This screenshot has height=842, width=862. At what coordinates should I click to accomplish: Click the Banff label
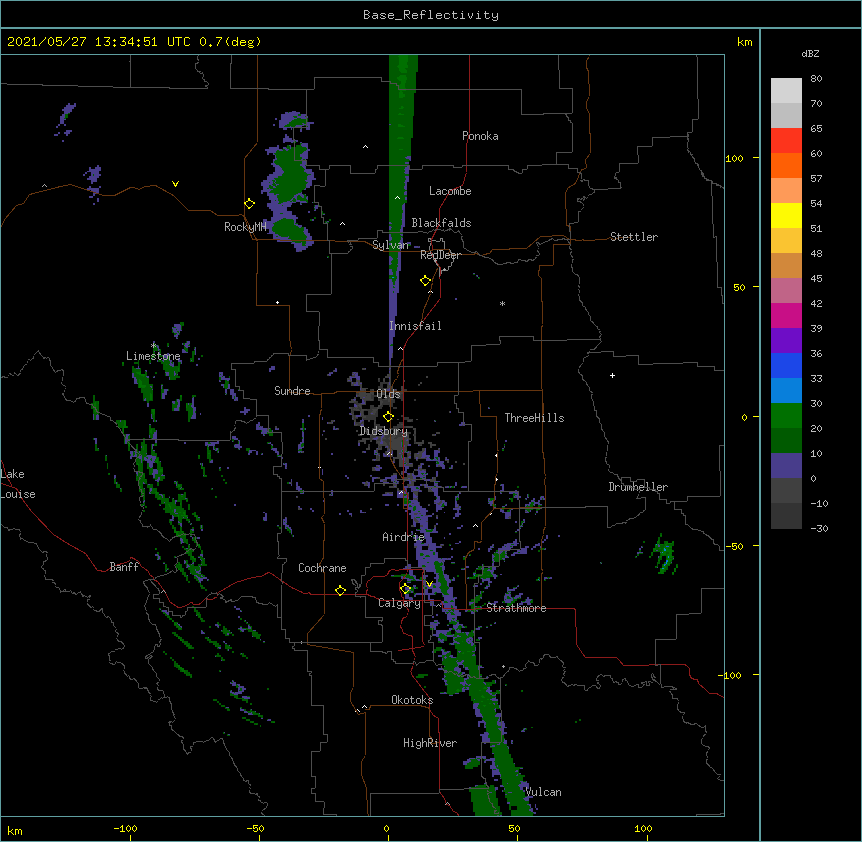tap(124, 567)
